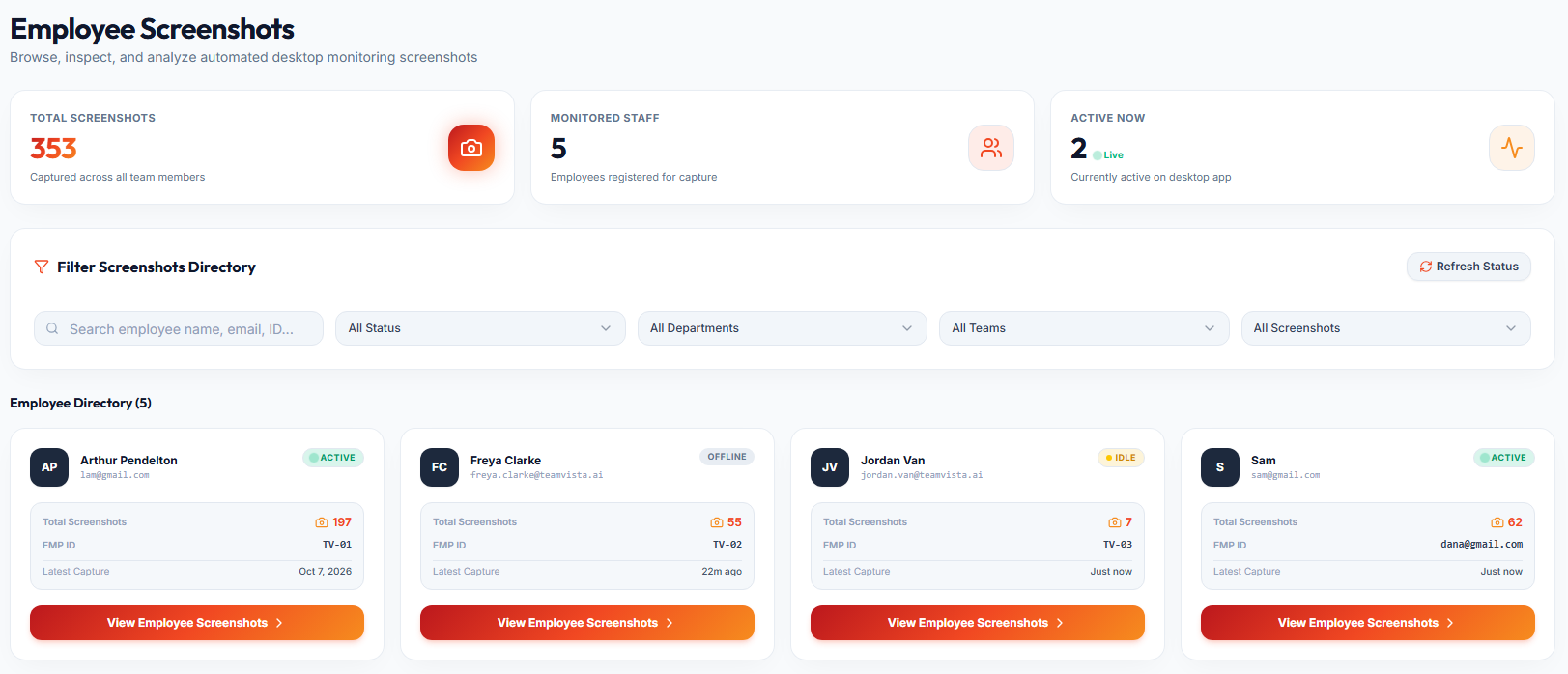
Task: View Employee Screenshots for Freya Clarke
Action: point(587,623)
